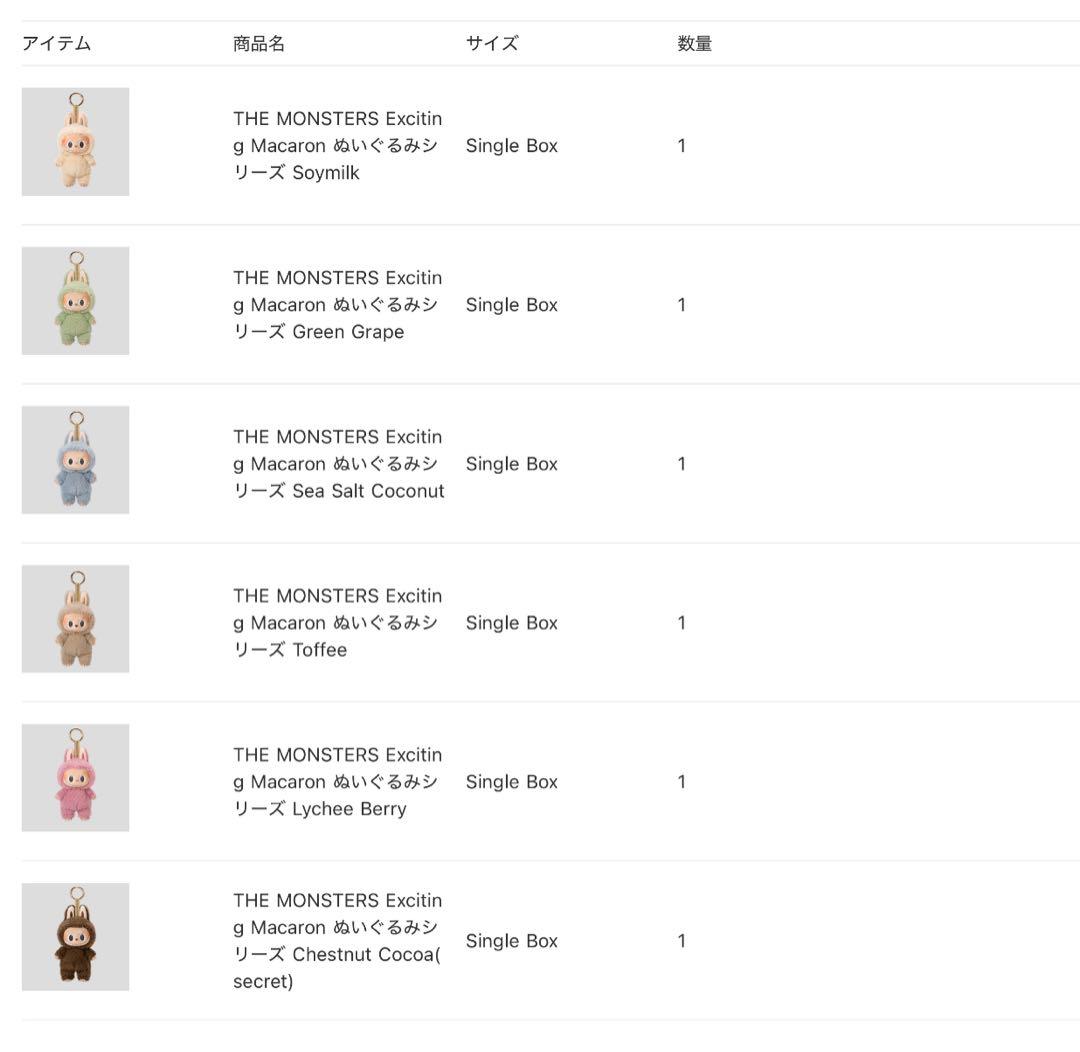Click the Lychee Berry product name
The image size is (1080, 1052).
[337, 781]
